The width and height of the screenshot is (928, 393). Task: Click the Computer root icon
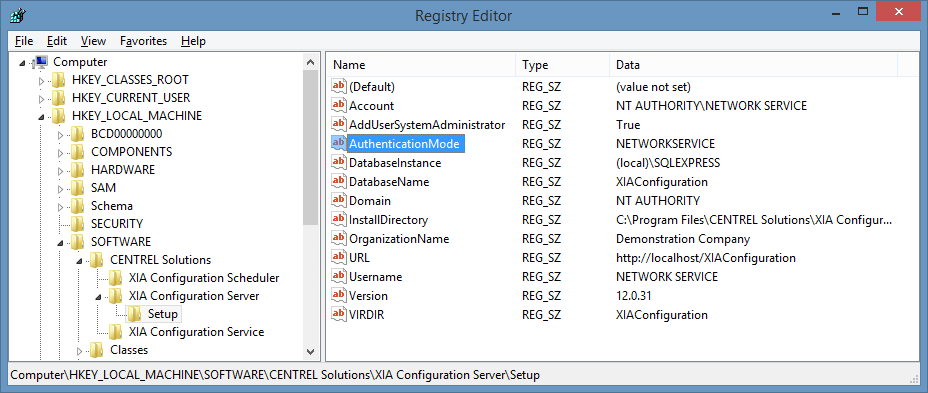point(40,62)
